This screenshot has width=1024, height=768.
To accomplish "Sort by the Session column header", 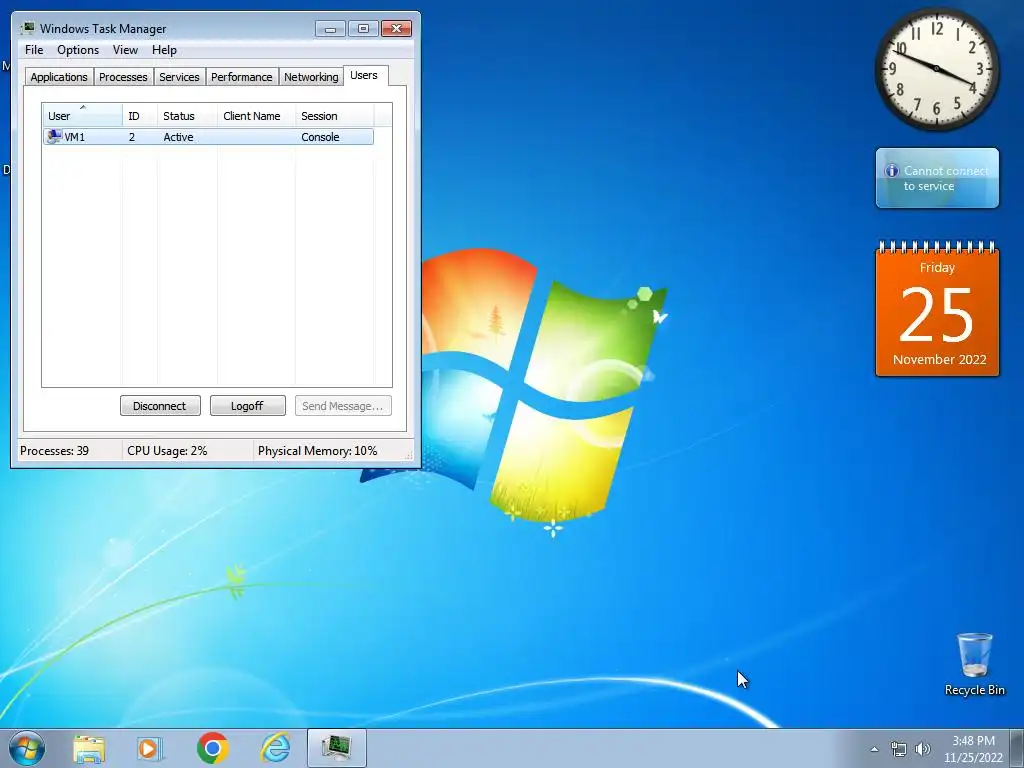I will pos(334,115).
